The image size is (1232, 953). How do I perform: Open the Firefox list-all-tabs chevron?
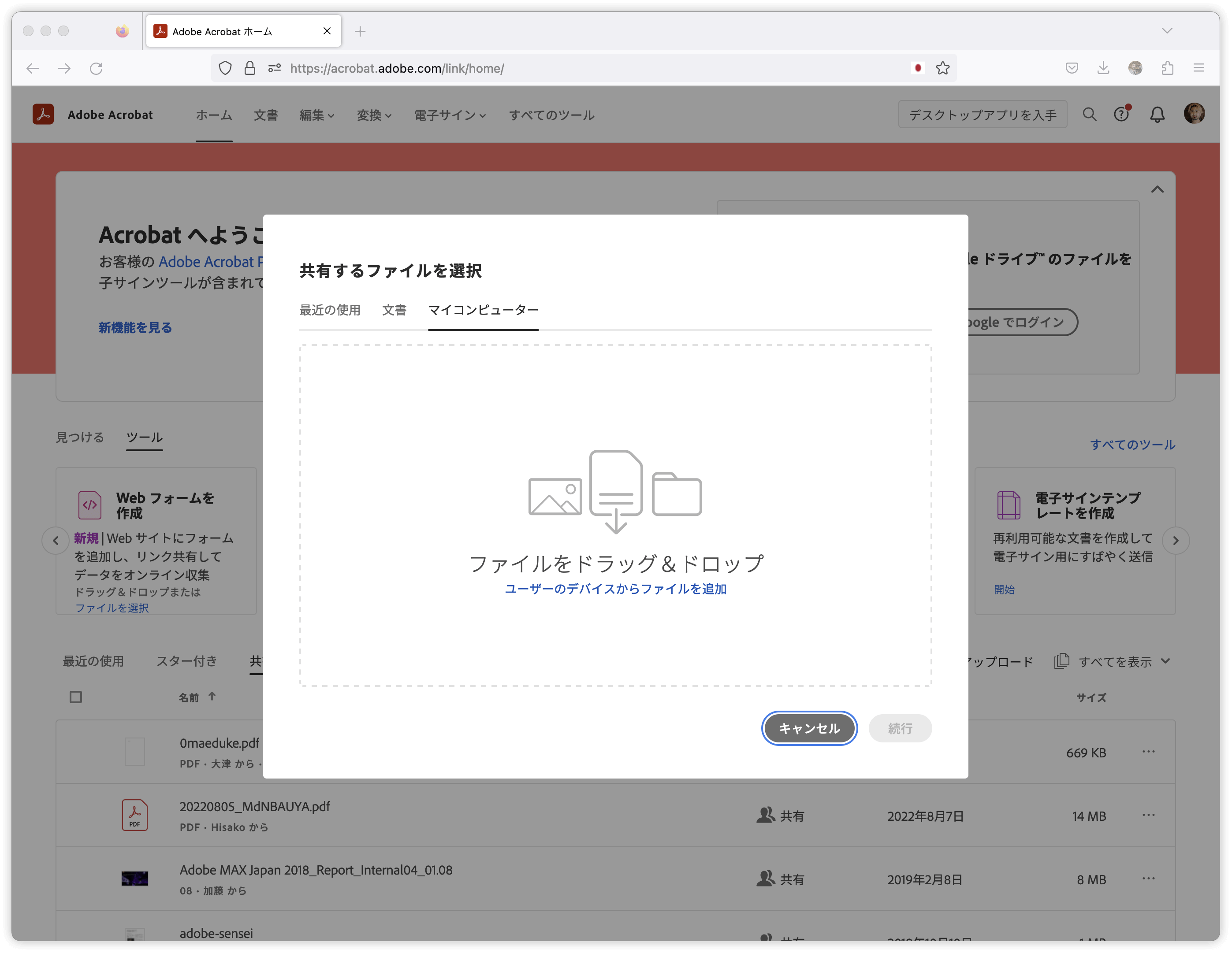click(x=1167, y=31)
